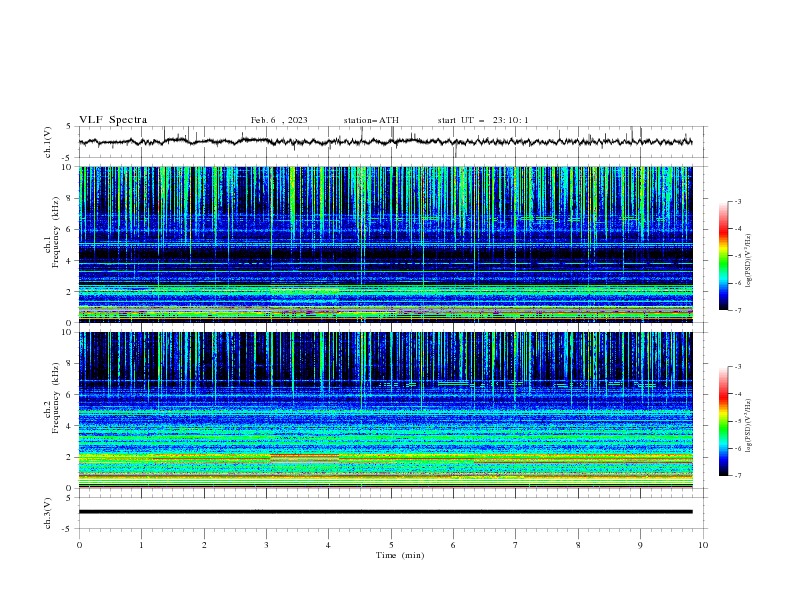Image resolution: width=792 pixels, height=612 pixels.
Task: Click the ch.3 flat black voltage trace
Action: click(386, 512)
